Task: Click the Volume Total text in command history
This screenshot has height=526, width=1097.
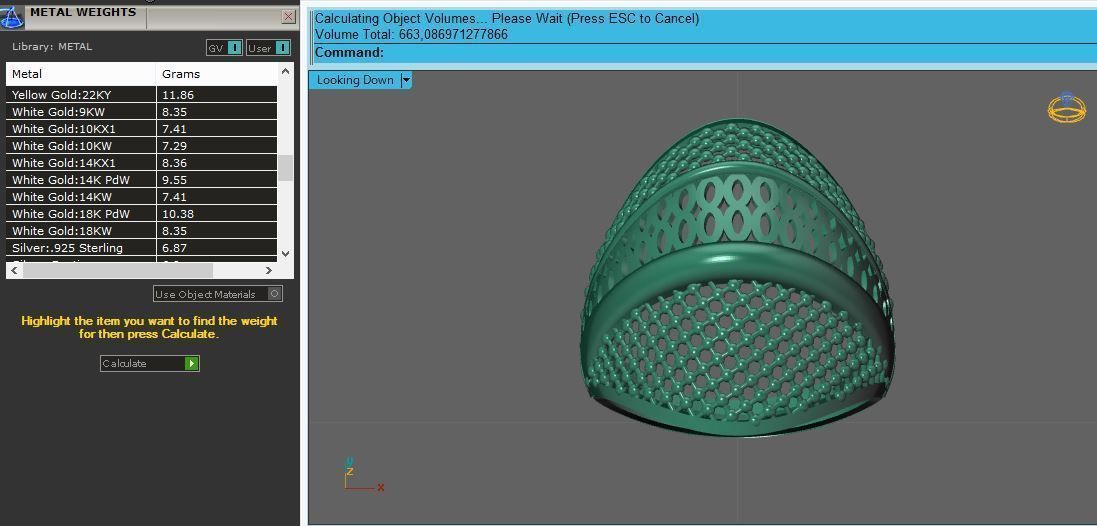Action: [411, 34]
